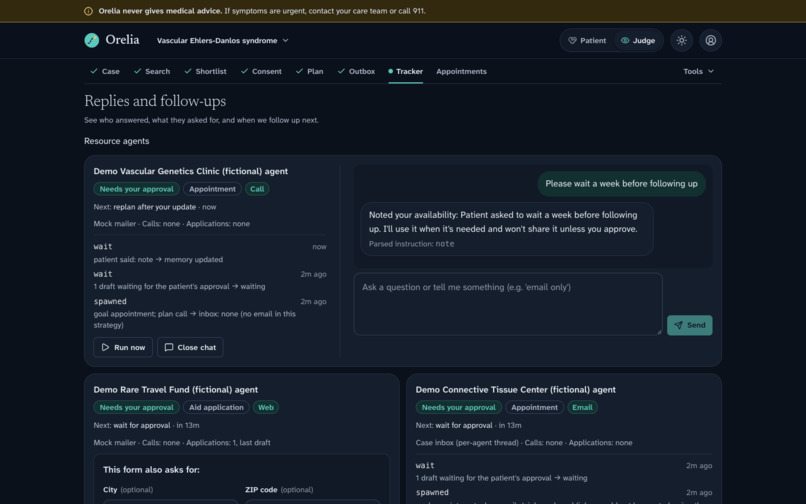Click the 'Noted your availability' agent reply
Image resolution: width=806 pixels, height=504 pixels.
pyautogui.click(x=507, y=229)
